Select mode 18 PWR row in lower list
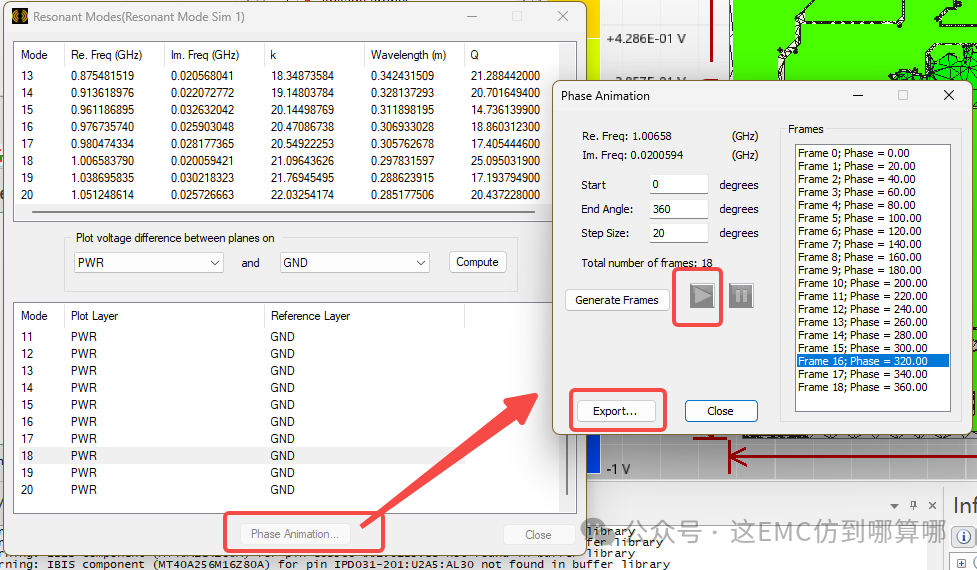The height and width of the screenshot is (570, 977). (241, 456)
